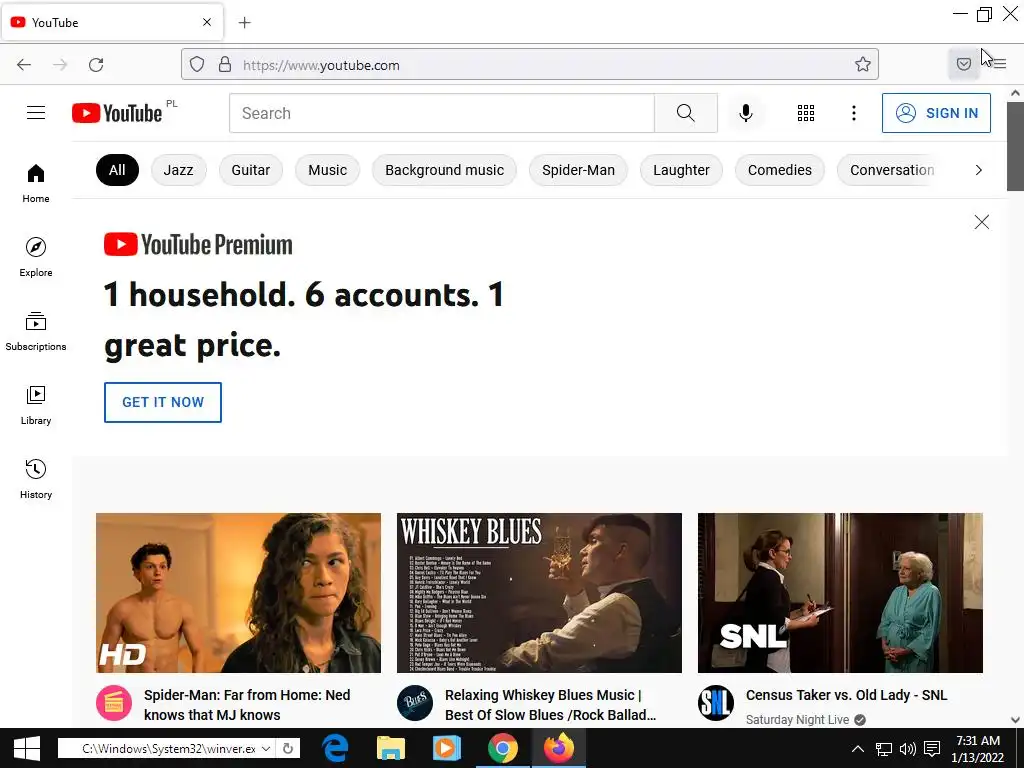Dismiss the YouTube Premium banner
Image resolution: width=1024 pixels, height=768 pixels.
coord(982,222)
